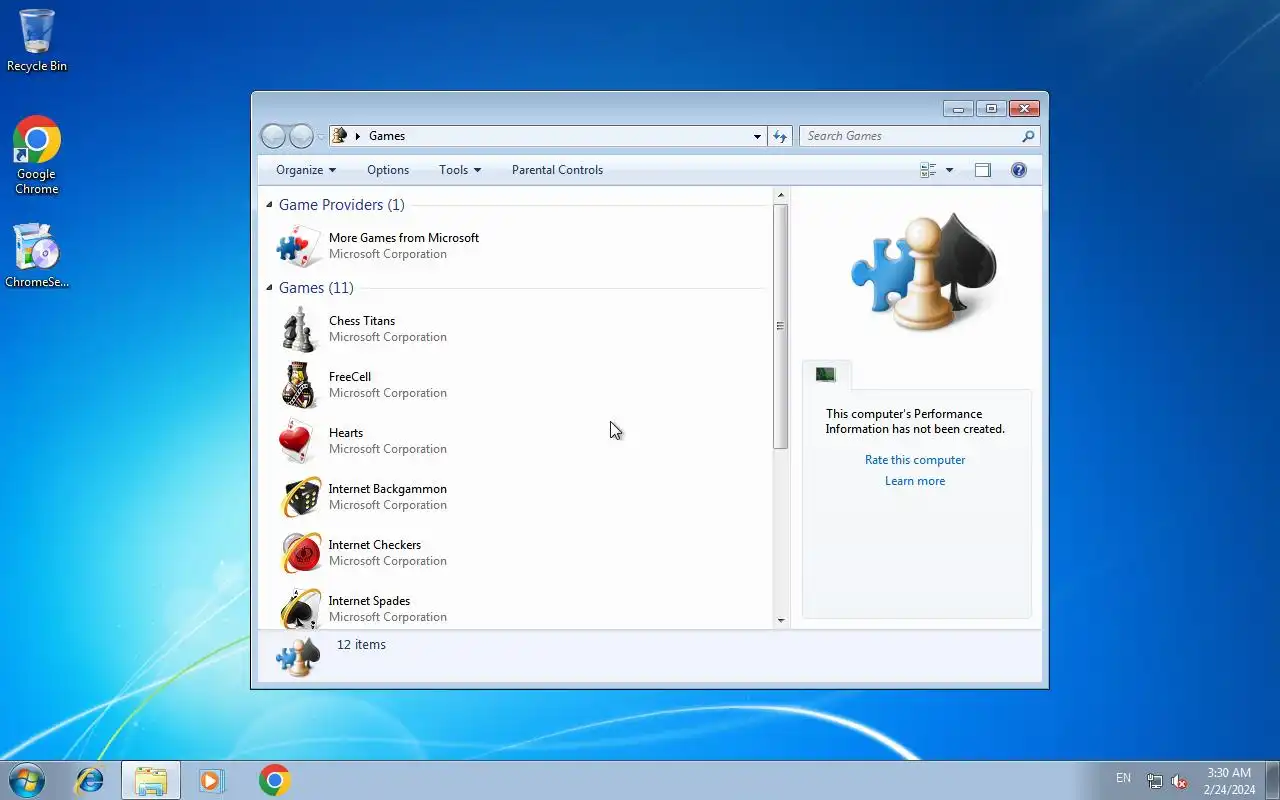Image resolution: width=1280 pixels, height=800 pixels.
Task: Click the Chess Titans title text
Action: (x=362, y=321)
